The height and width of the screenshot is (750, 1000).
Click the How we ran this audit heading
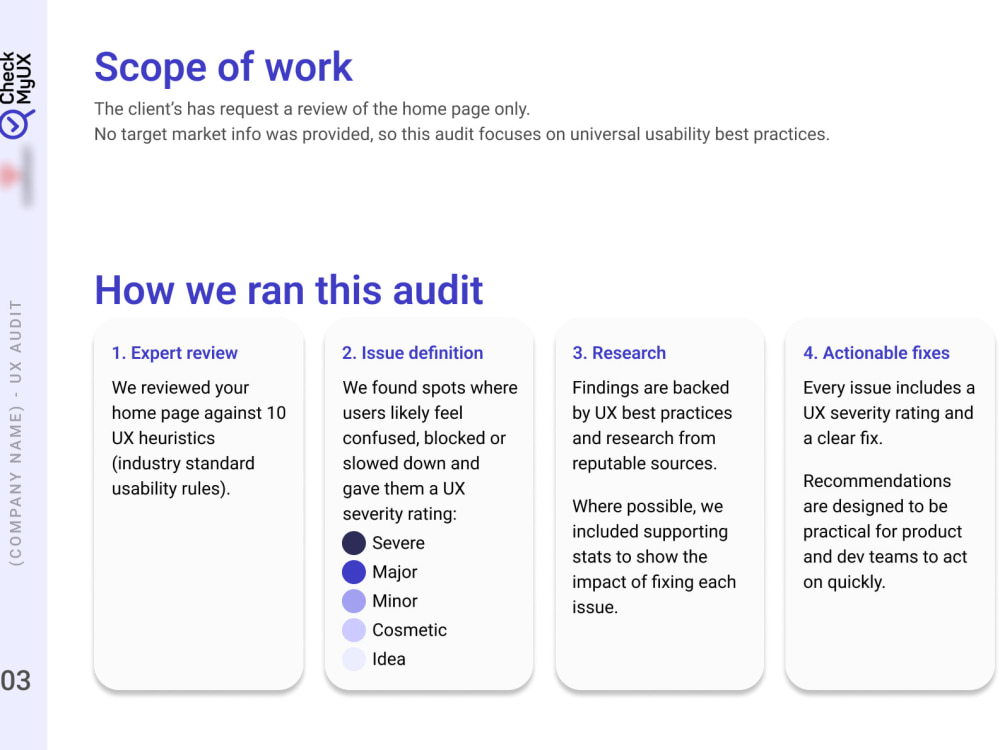(x=289, y=290)
